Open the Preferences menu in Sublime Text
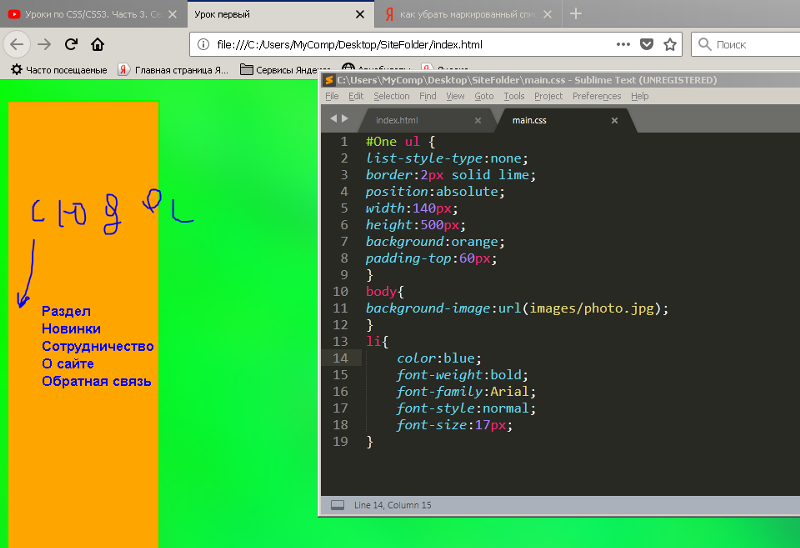 click(596, 96)
